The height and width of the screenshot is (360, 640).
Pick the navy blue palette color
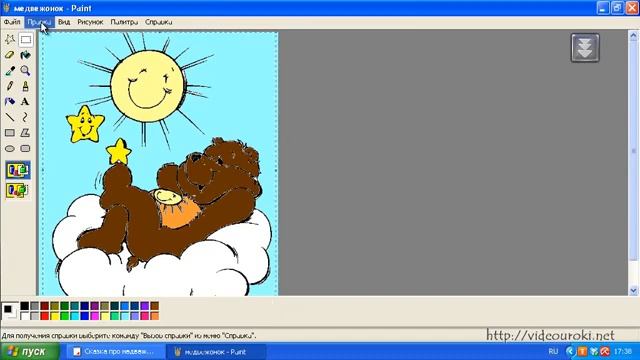click(84, 306)
